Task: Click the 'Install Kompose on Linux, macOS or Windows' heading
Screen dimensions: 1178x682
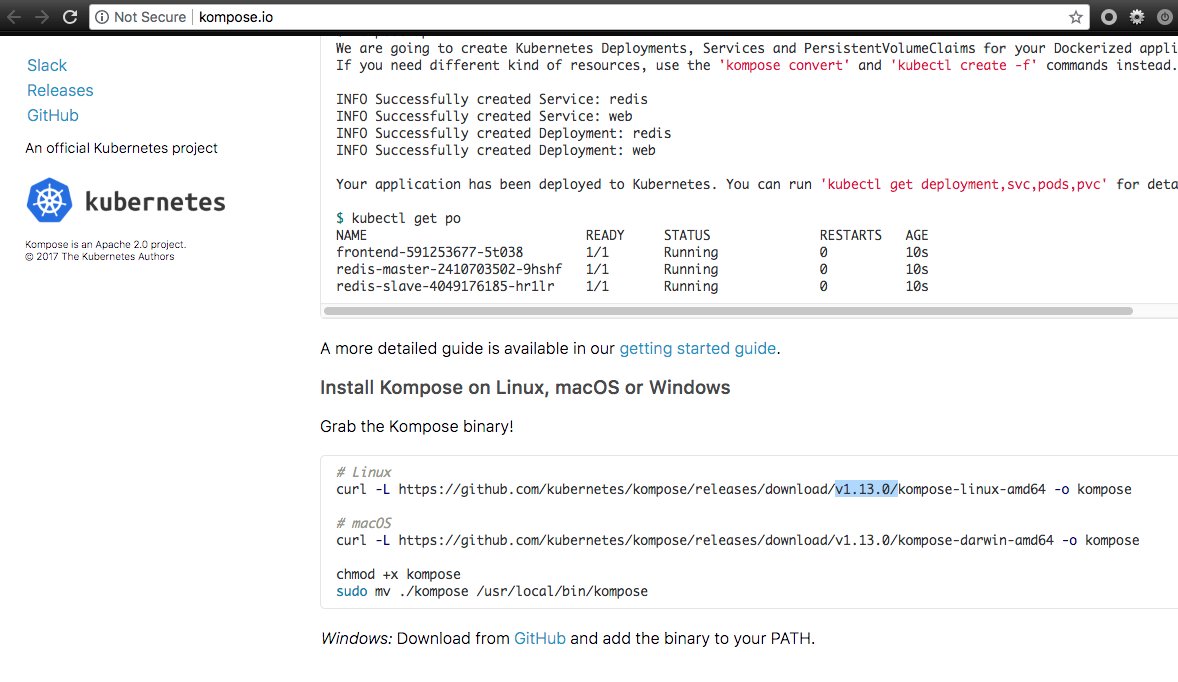Action: (x=525, y=388)
